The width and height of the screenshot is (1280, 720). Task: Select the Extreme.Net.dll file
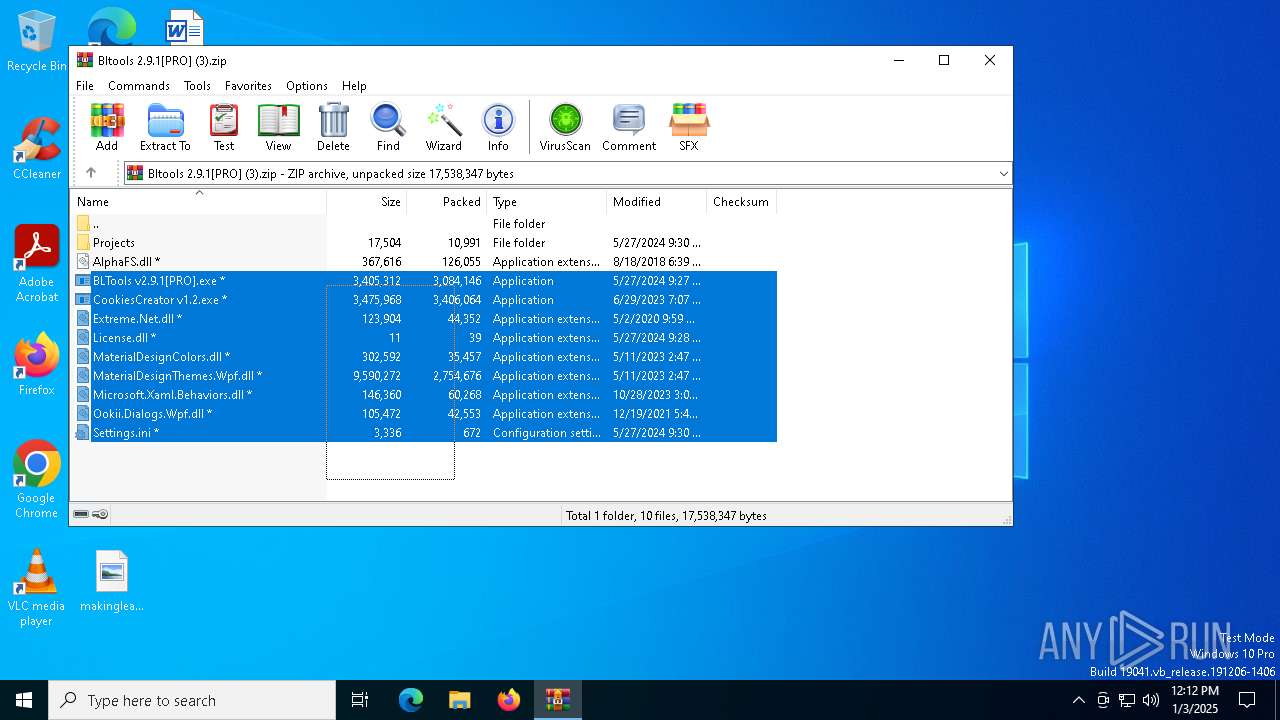(424, 319)
